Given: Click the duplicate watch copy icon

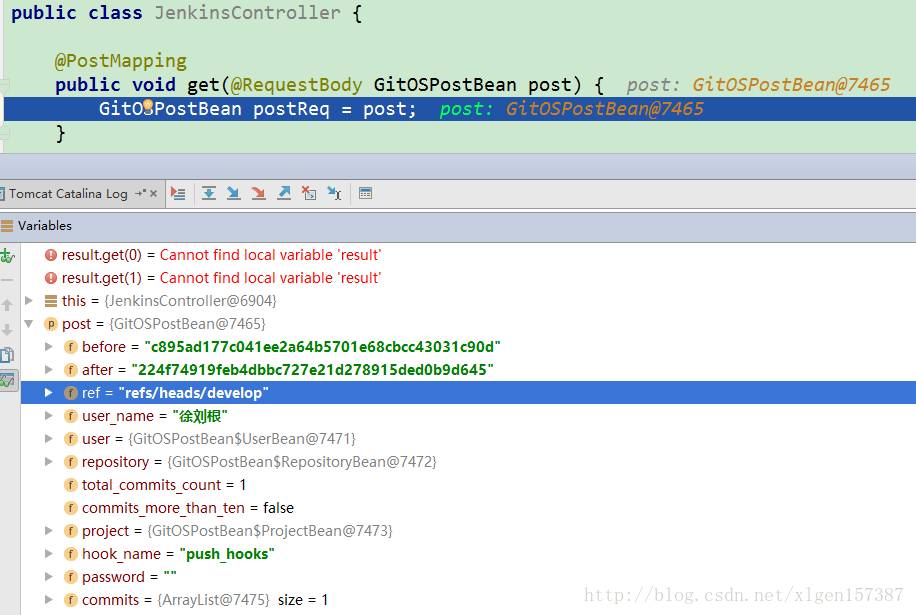Looking at the screenshot, I should (x=8, y=355).
